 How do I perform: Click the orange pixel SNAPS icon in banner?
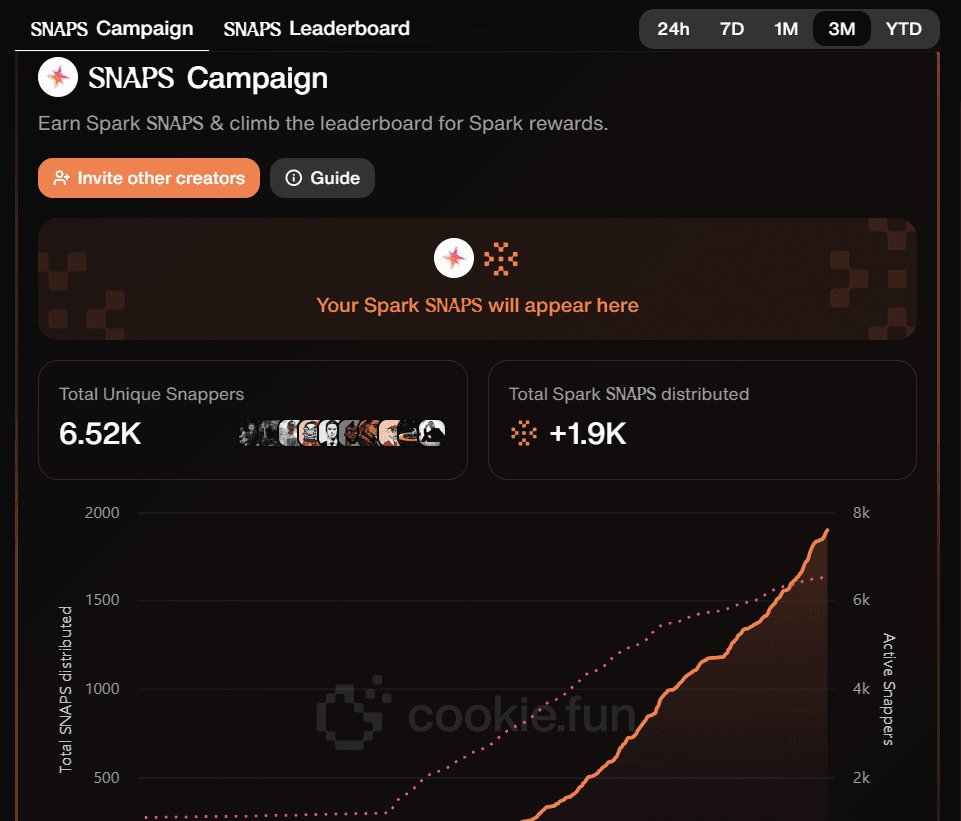point(501,259)
